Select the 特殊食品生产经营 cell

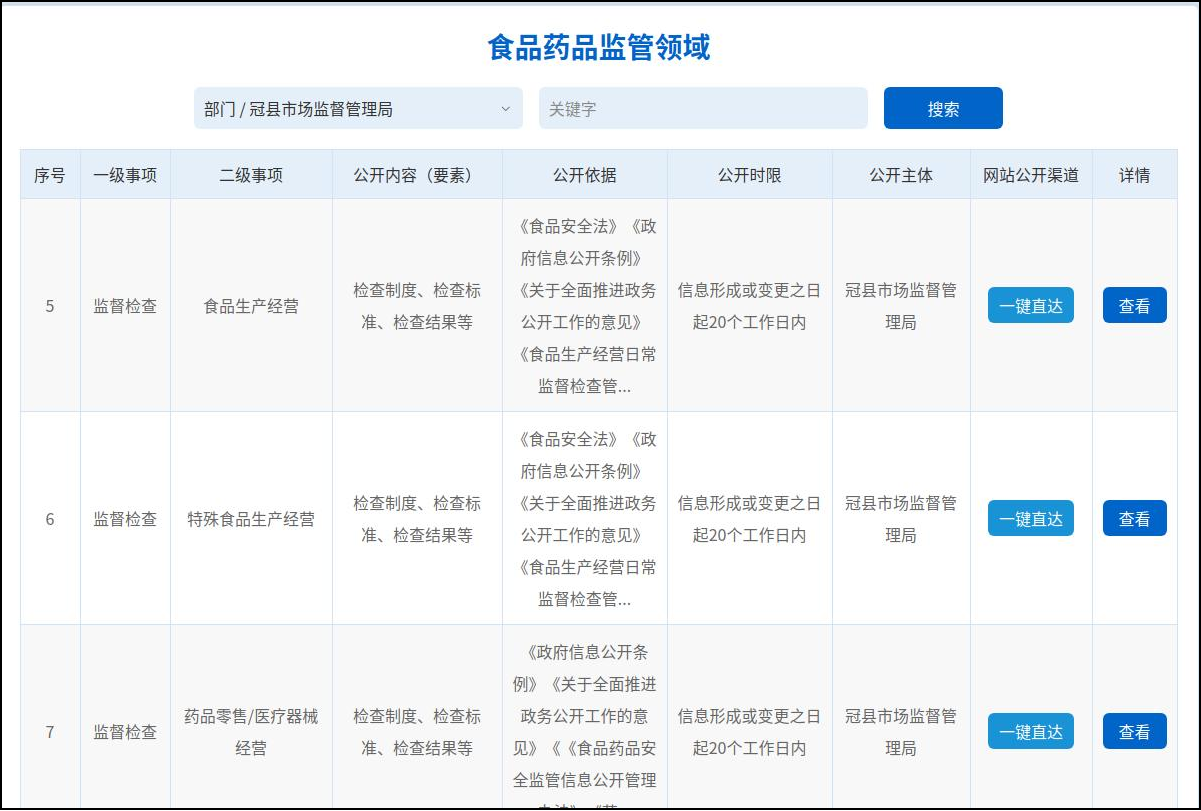point(251,519)
